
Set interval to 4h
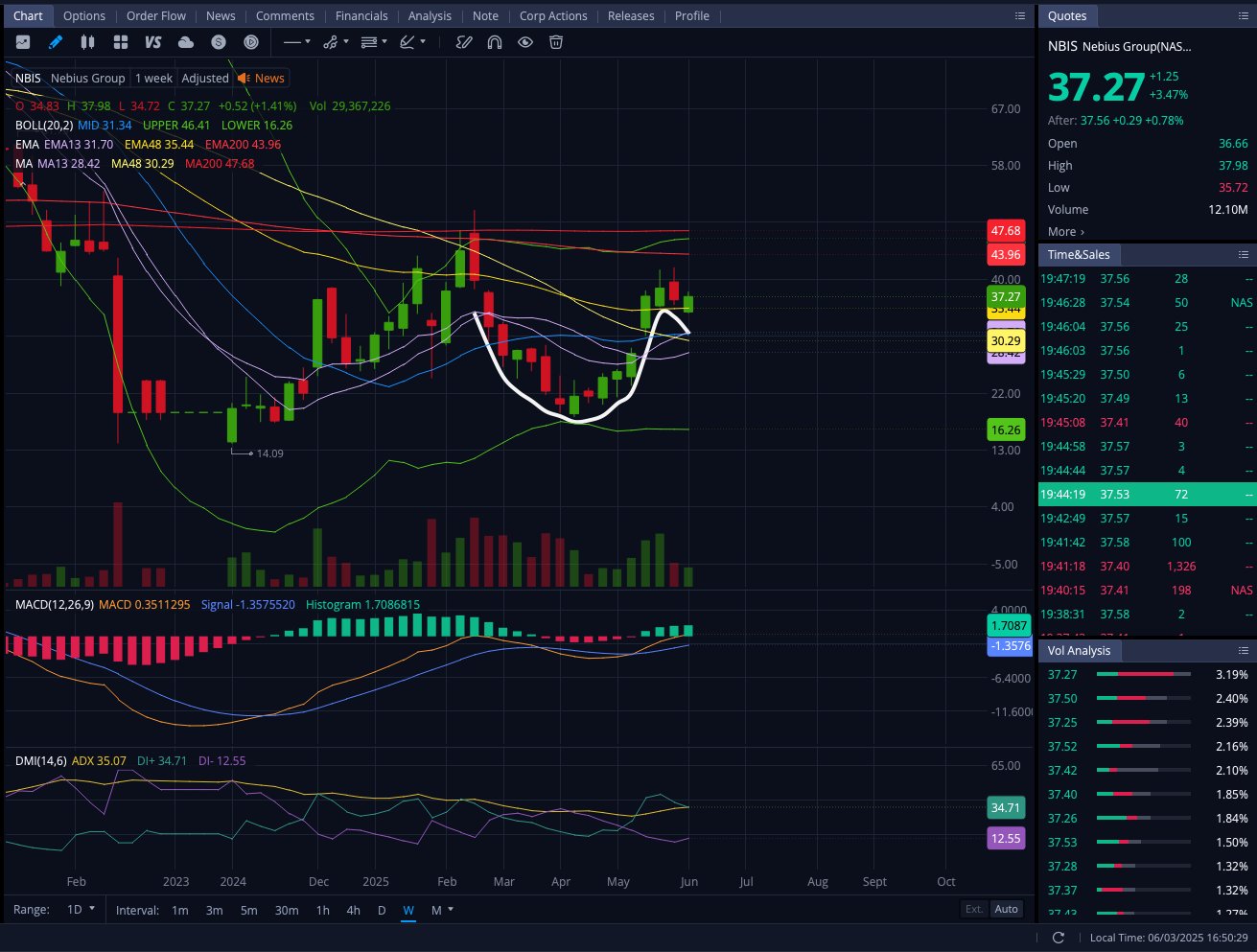[x=353, y=910]
